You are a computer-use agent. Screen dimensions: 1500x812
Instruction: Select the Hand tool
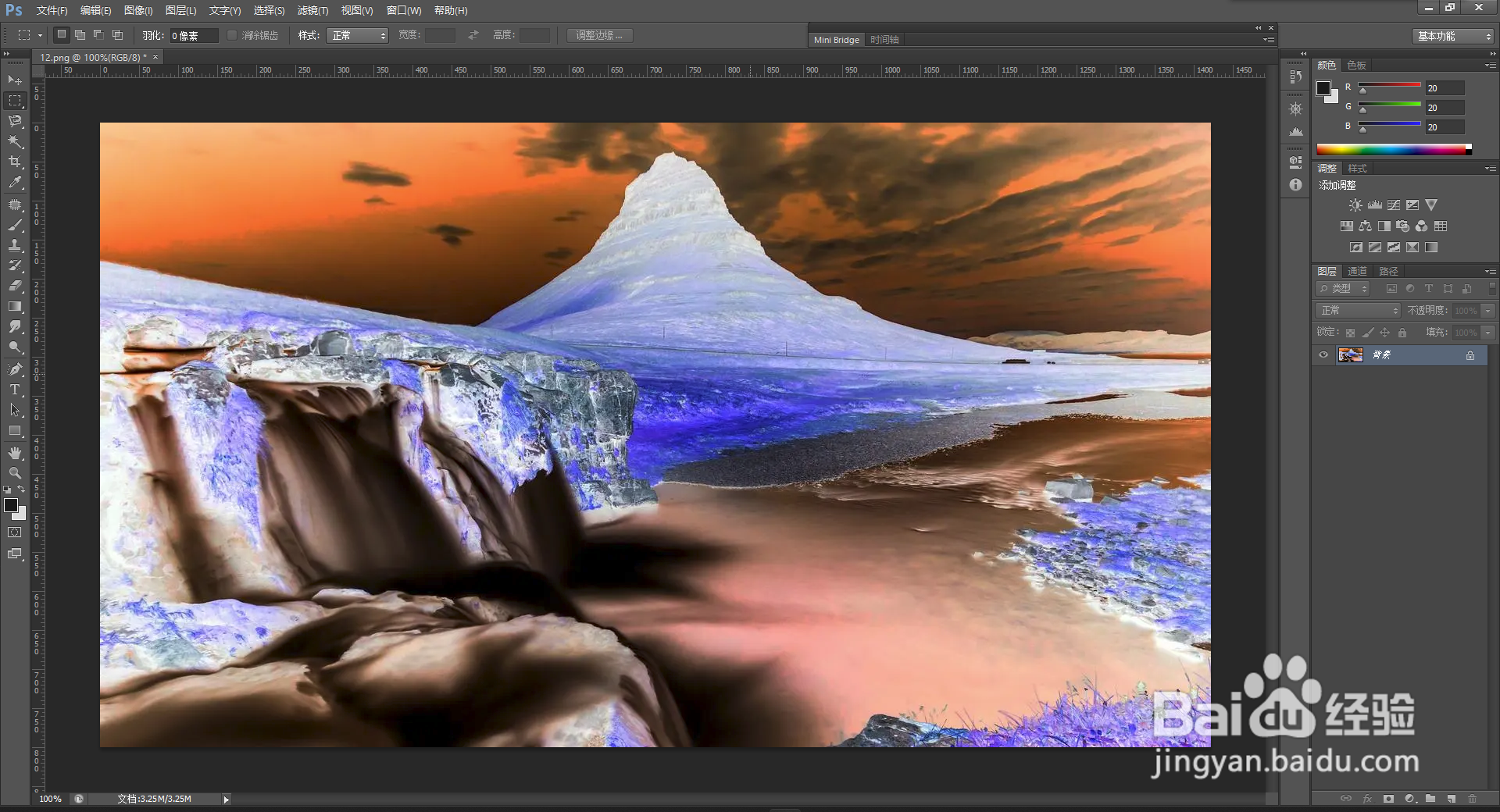click(x=15, y=453)
